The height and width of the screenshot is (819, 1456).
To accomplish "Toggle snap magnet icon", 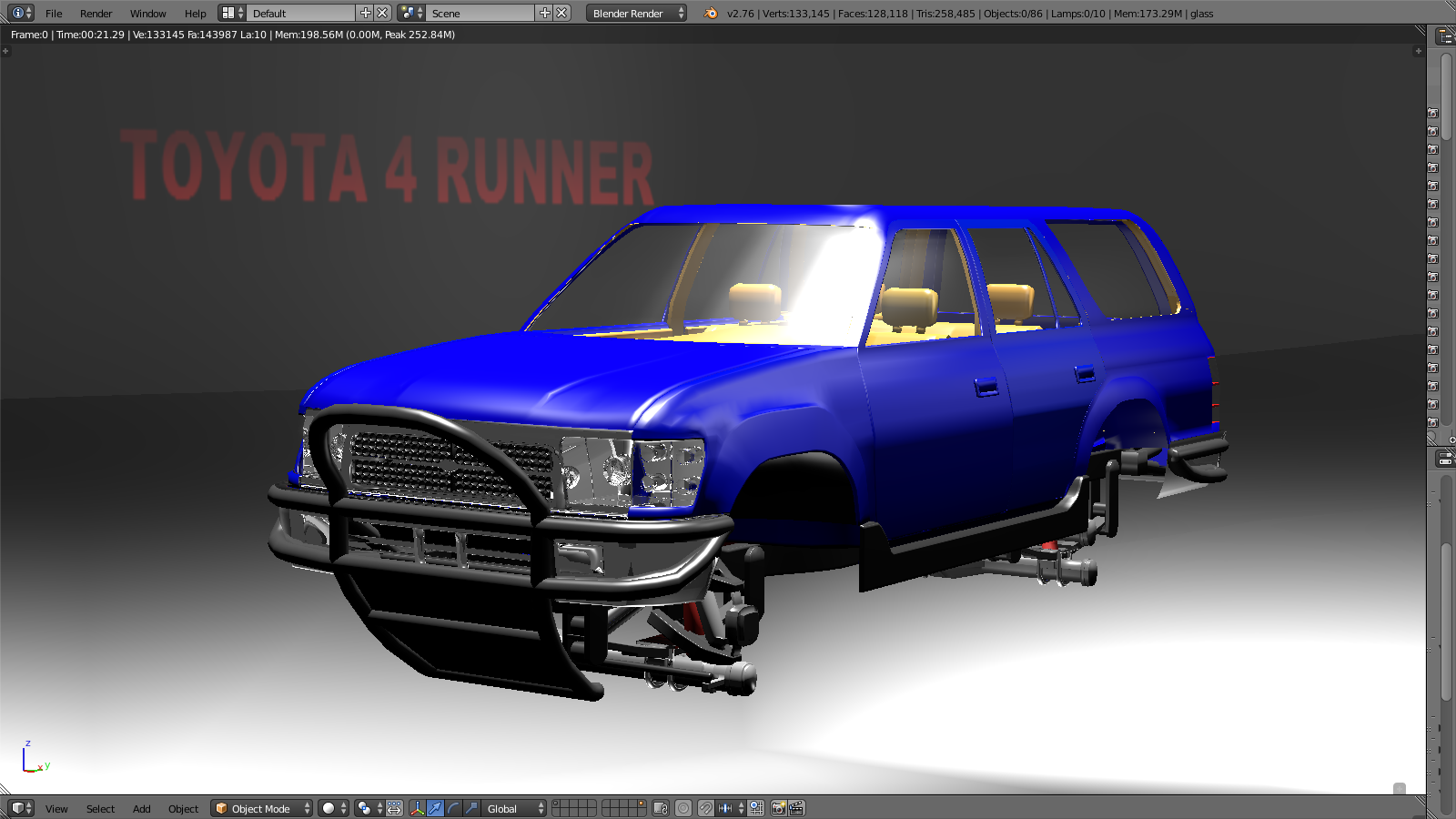I will tap(705, 808).
